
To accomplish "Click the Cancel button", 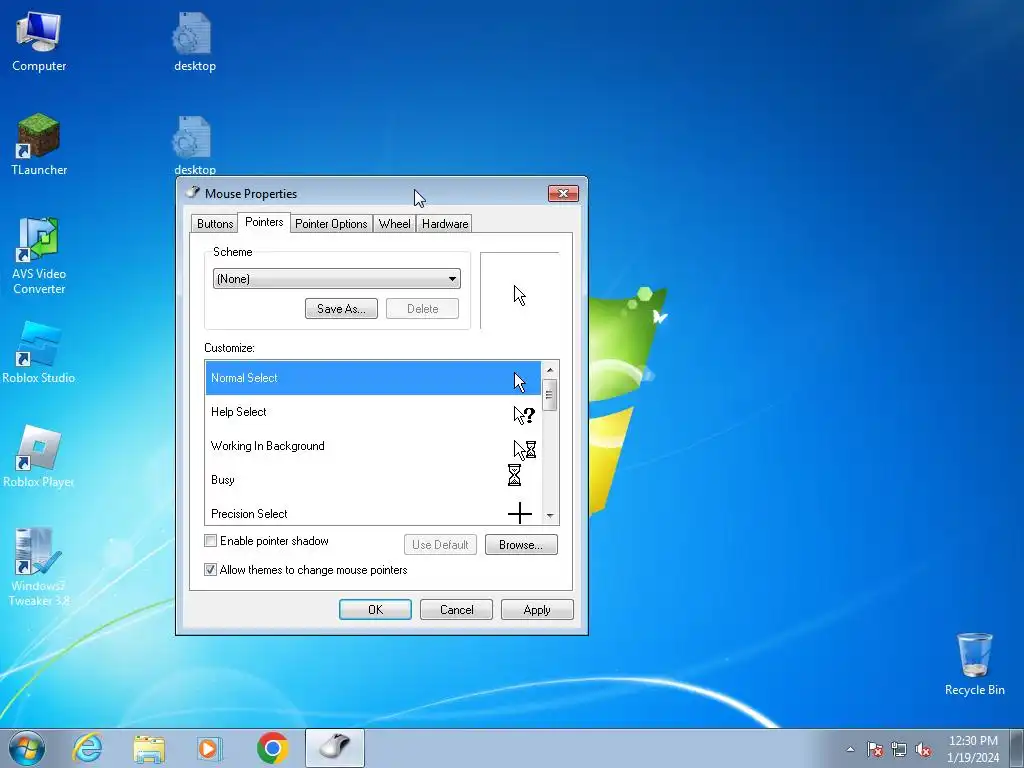I will point(456,609).
